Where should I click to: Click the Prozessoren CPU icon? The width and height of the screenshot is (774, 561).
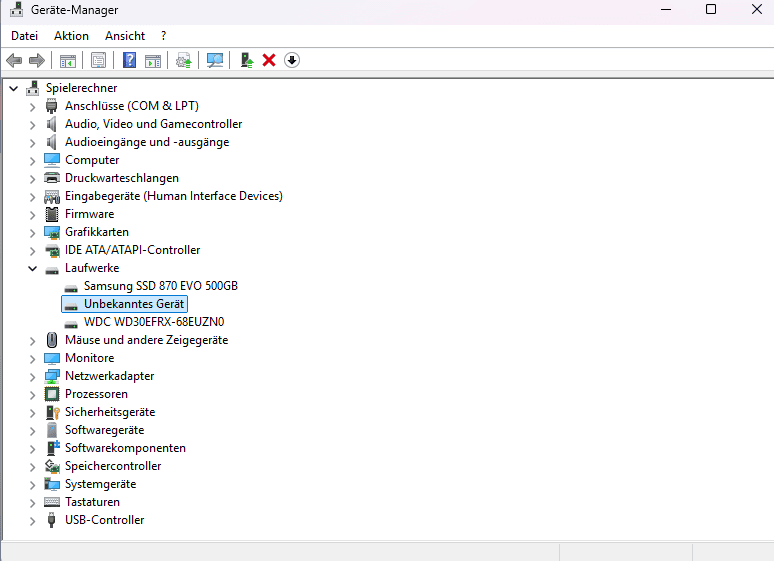pos(52,394)
